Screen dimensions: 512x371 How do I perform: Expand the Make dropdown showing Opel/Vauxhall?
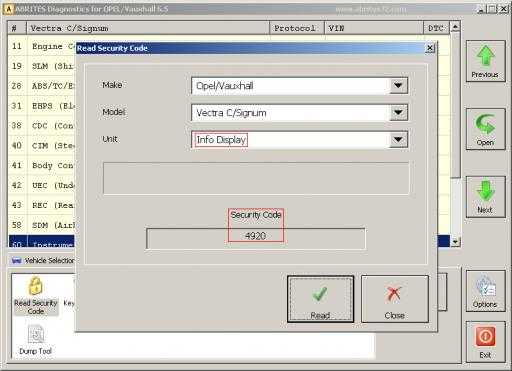398,86
